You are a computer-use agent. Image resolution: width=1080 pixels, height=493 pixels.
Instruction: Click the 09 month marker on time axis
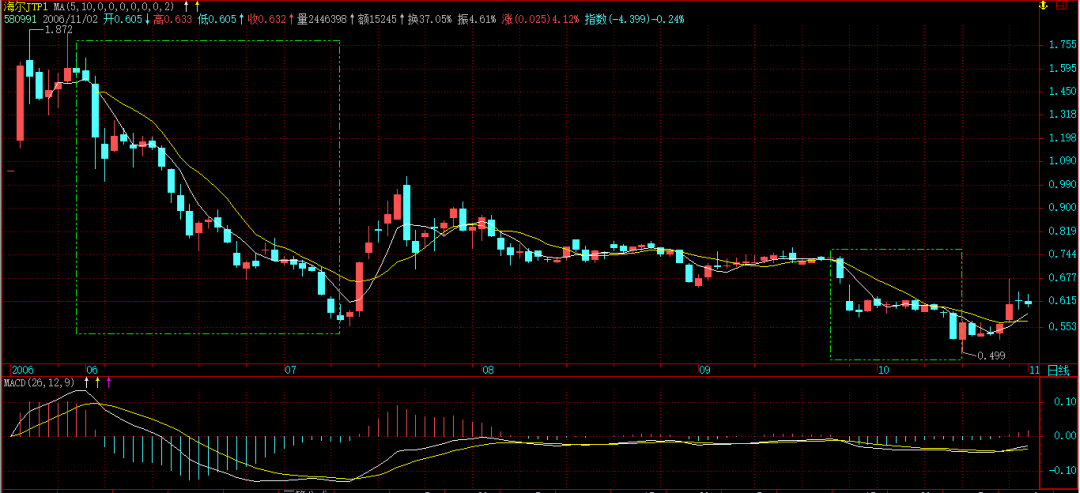[x=705, y=370]
